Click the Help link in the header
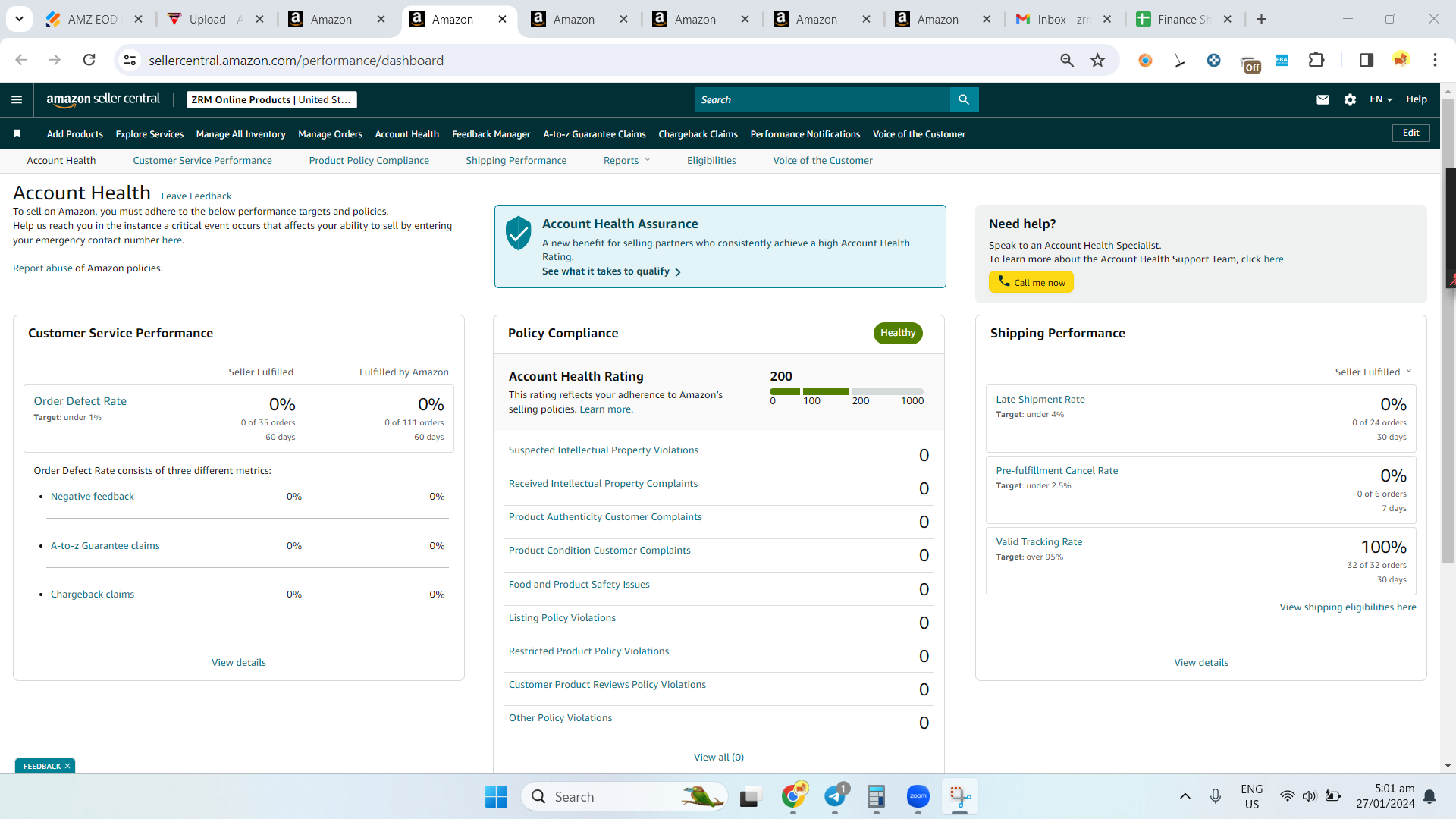This screenshot has height=819, width=1456. click(1416, 99)
